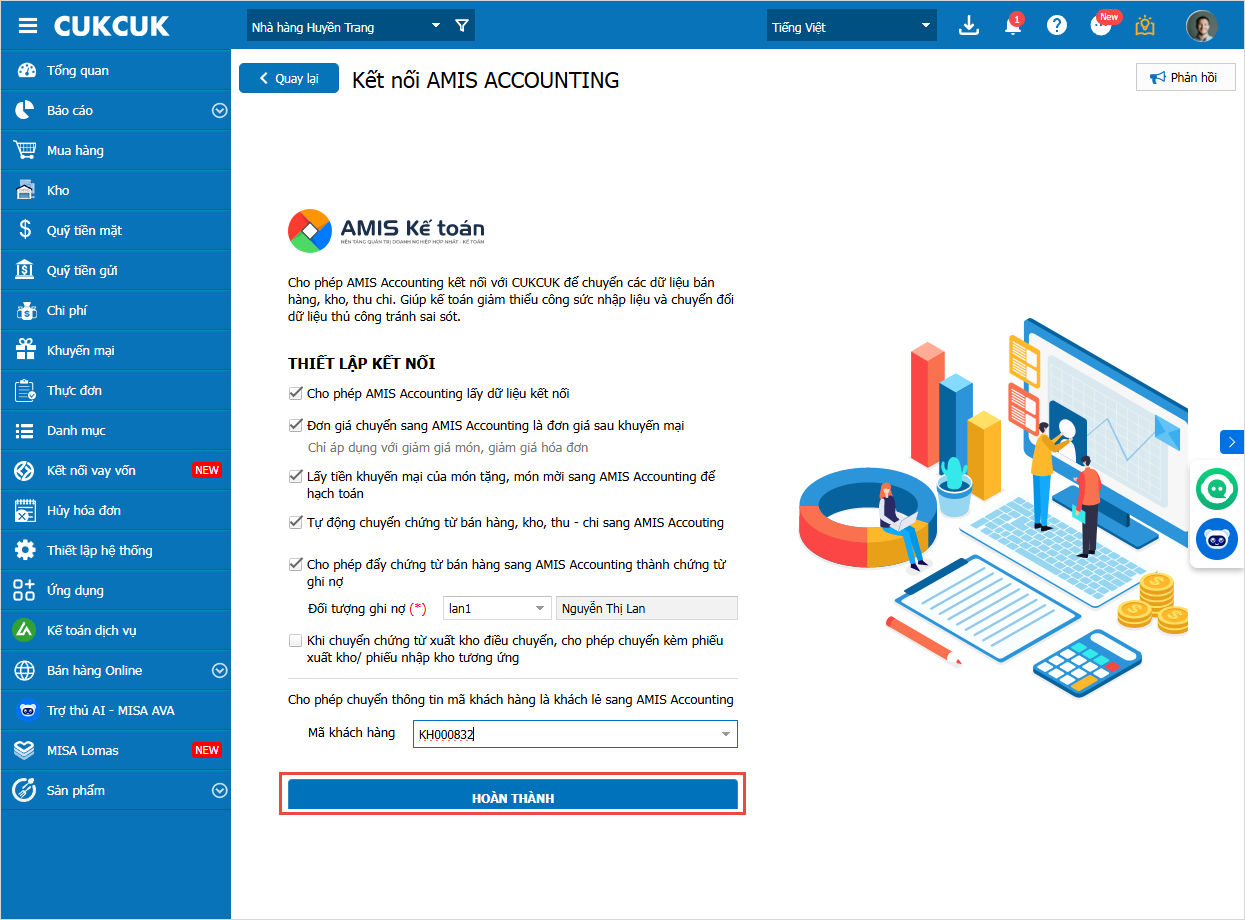Click the AMIS Kế toán logo
The image size is (1245, 920).
[x=387, y=230]
